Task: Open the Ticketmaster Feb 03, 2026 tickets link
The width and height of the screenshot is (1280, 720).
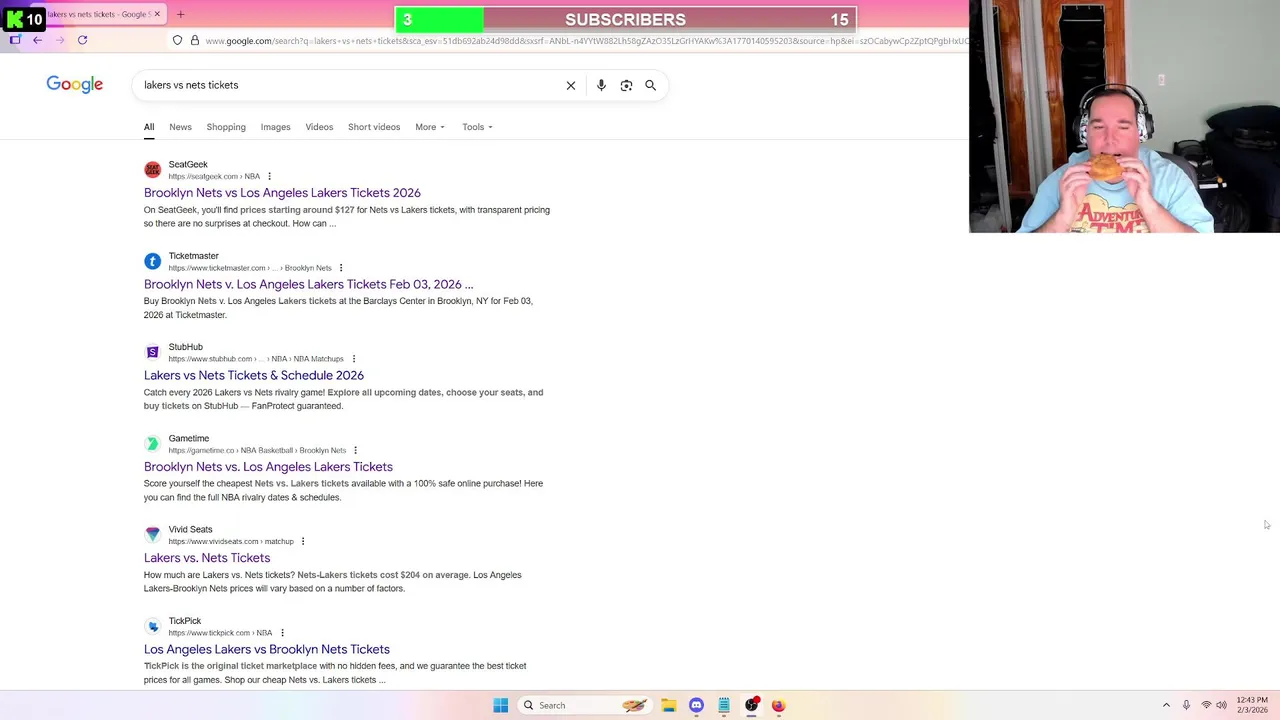Action: tap(308, 284)
